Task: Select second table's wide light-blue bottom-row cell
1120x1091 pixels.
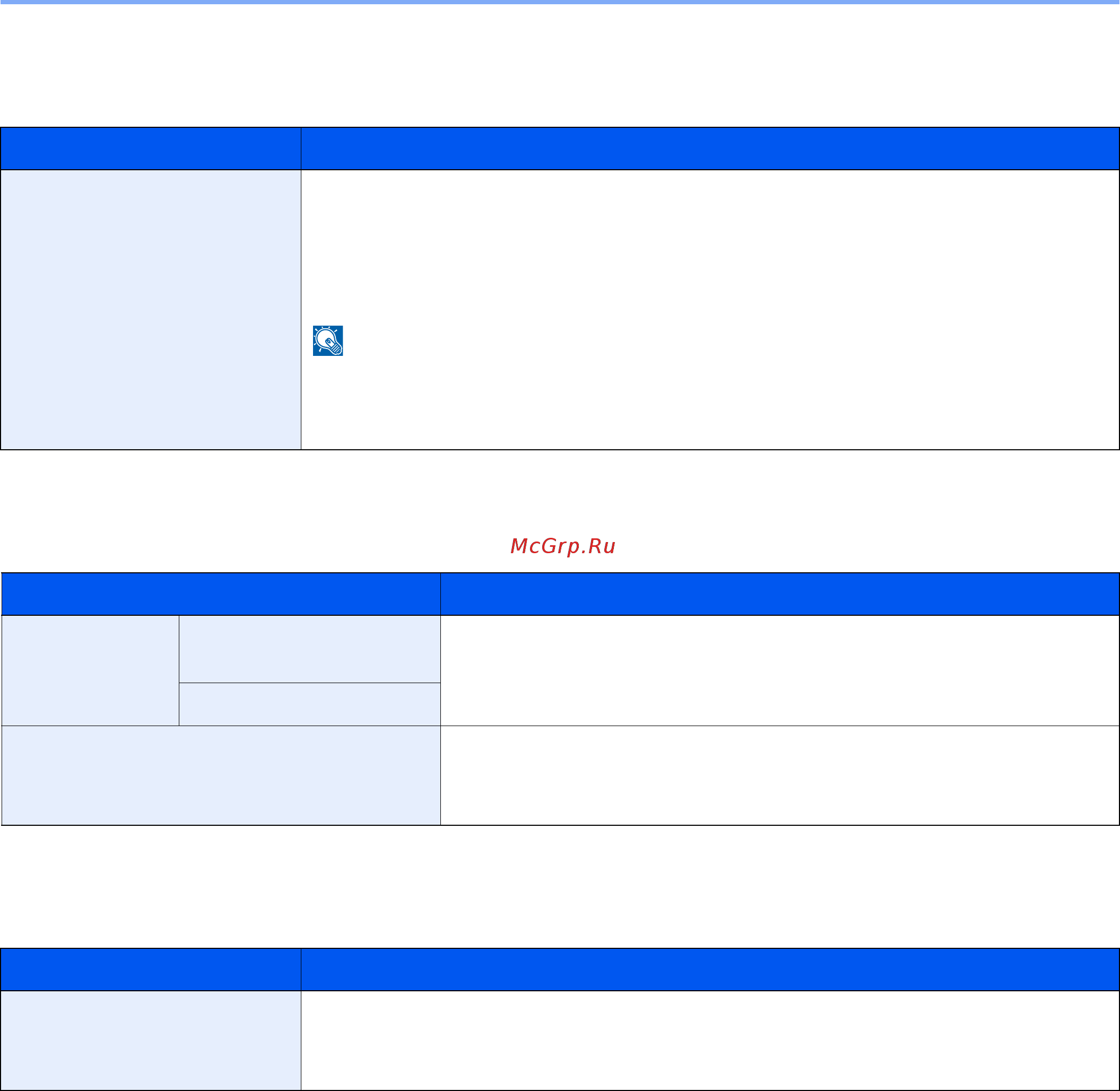Action: pos(221,775)
